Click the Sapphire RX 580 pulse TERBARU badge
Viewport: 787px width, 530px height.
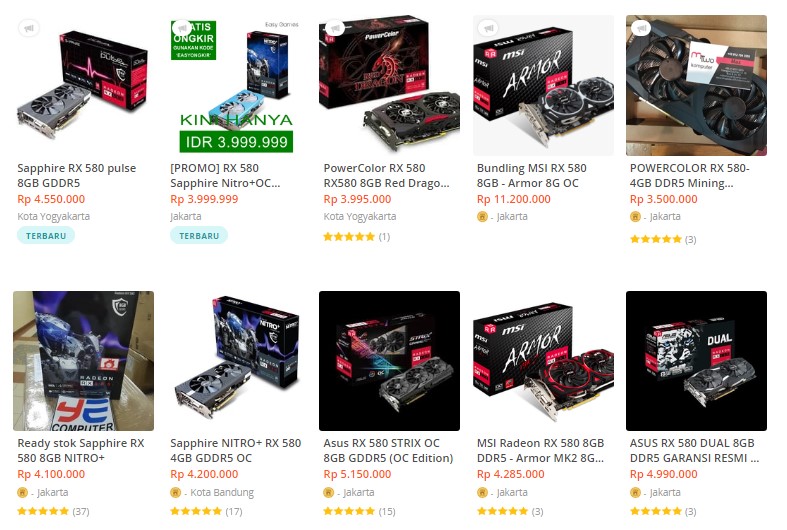(46, 235)
